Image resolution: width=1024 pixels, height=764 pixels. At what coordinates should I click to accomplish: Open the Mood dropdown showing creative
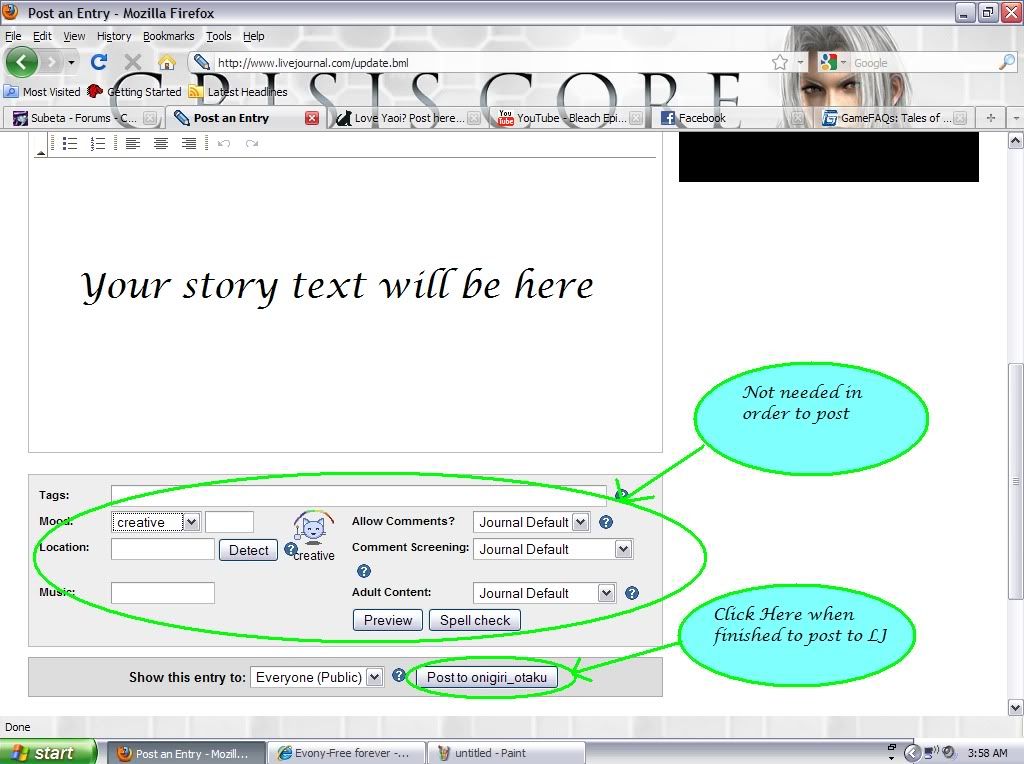tap(155, 522)
